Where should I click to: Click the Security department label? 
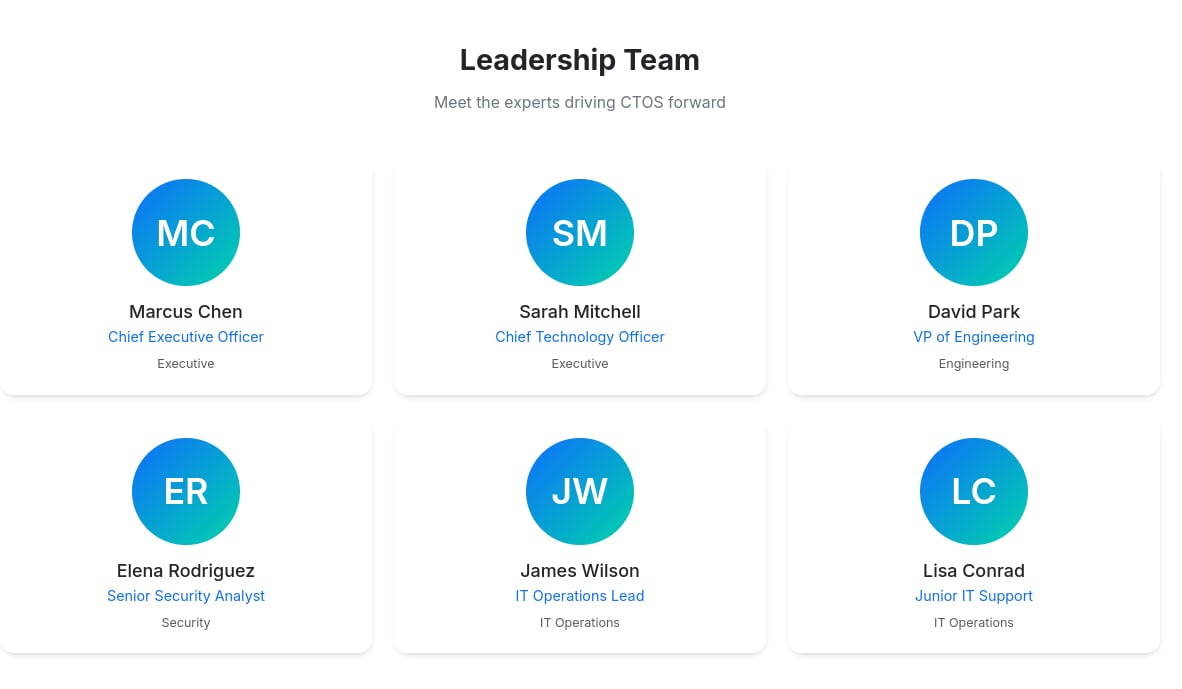(x=185, y=623)
